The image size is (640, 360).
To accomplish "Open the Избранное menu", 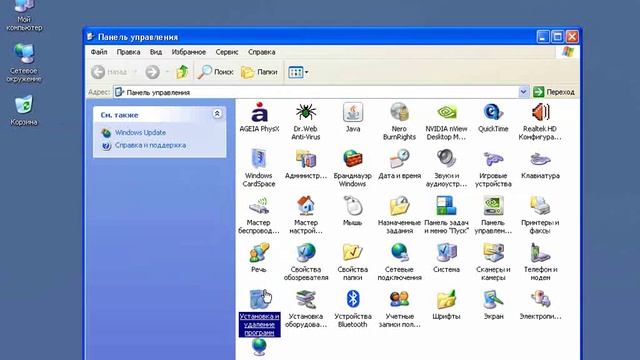I will click(189, 52).
